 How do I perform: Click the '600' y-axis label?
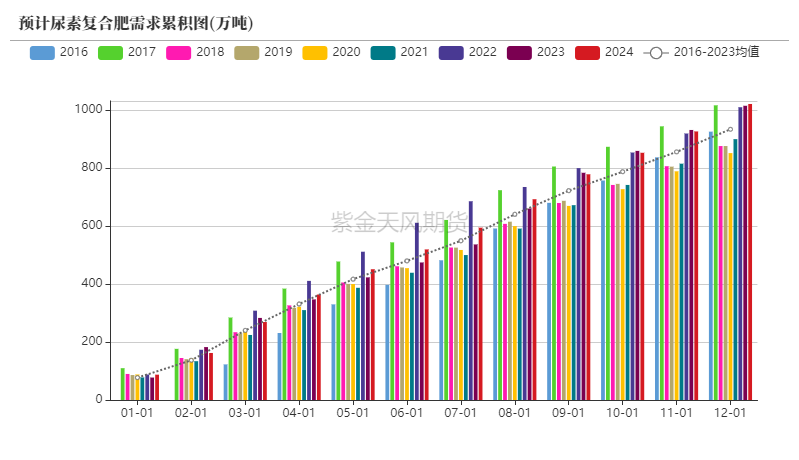92,226
